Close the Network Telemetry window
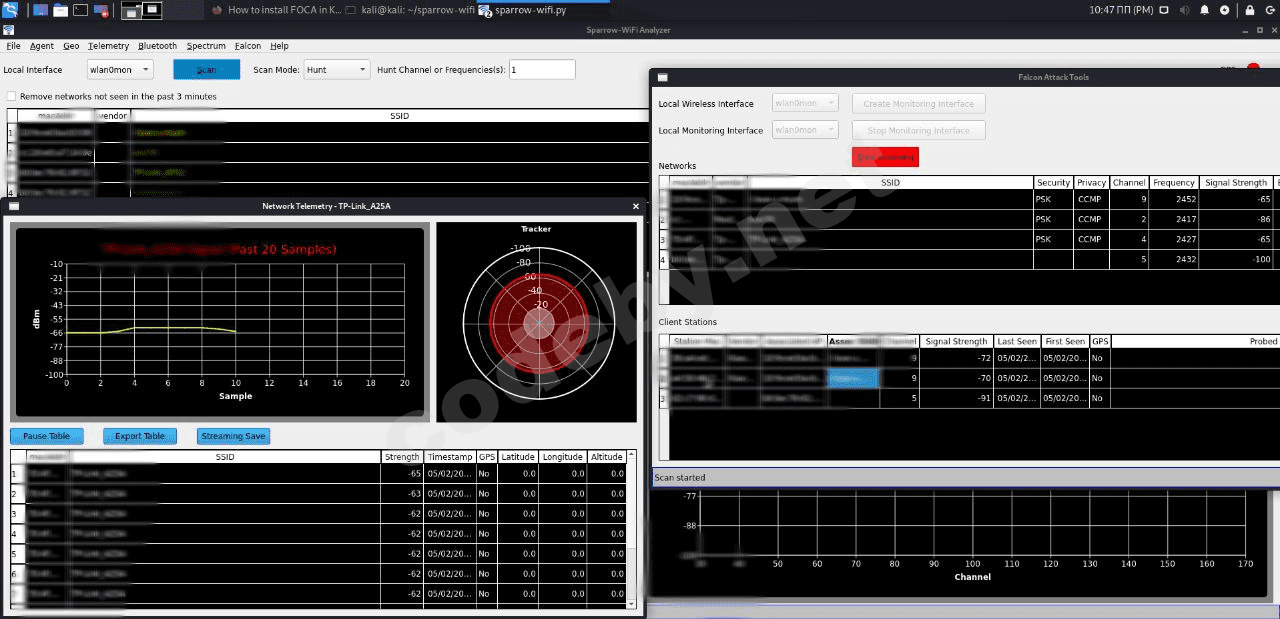This screenshot has height=619, width=1280. click(636, 206)
